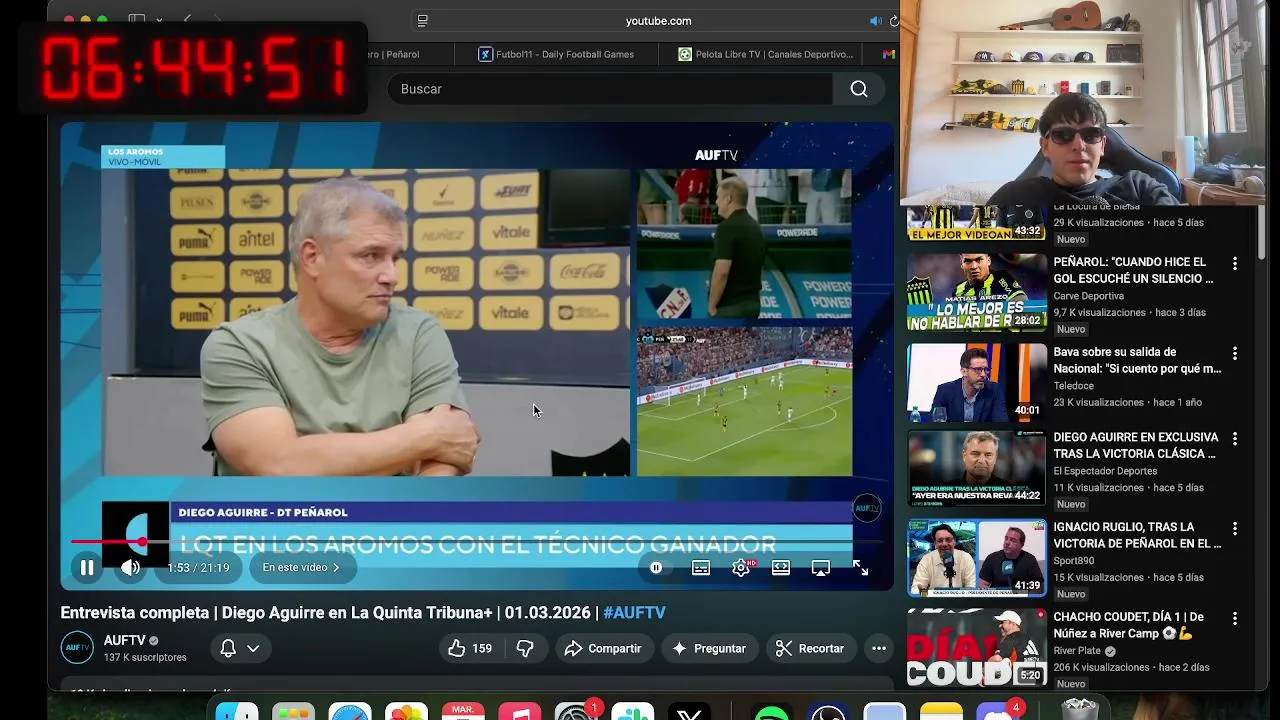Open video quality settings gear
1280x720 pixels.
click(x=741, y=568)
